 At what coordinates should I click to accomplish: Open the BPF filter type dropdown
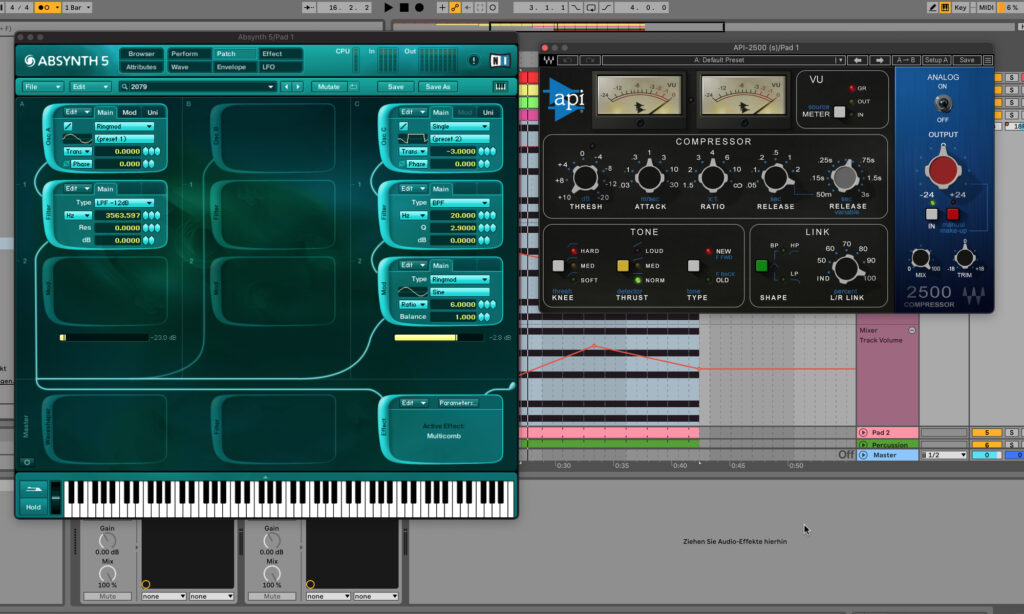pyautogui.click(x=460, y=202)
